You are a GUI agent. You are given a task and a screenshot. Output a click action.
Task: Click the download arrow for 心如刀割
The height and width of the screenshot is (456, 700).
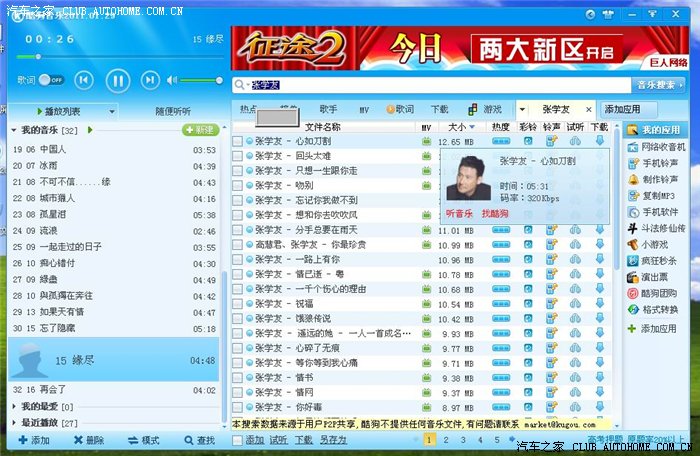click(x=599, y=142)
